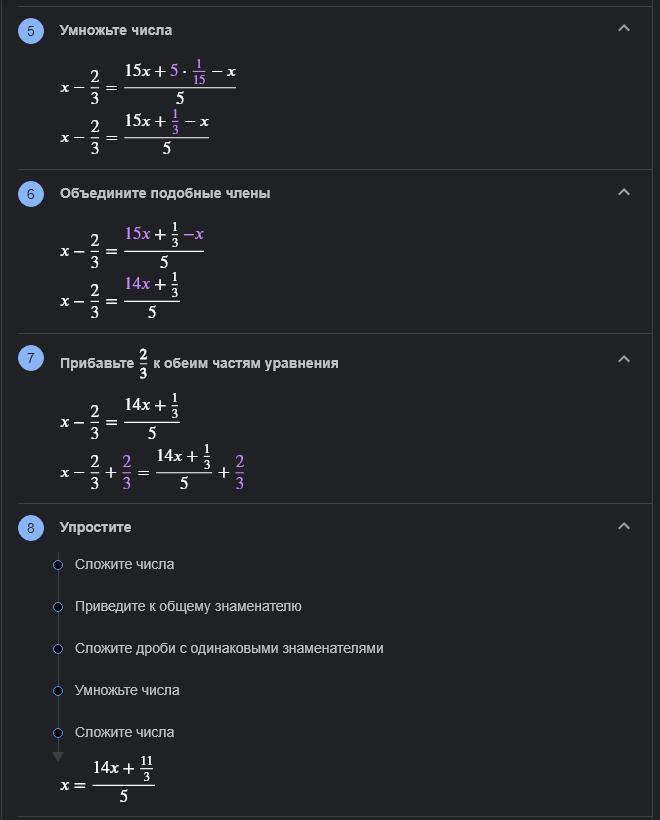
Task: Click the "Упростите" heading of step 8
Action: [x=95, y=528]
